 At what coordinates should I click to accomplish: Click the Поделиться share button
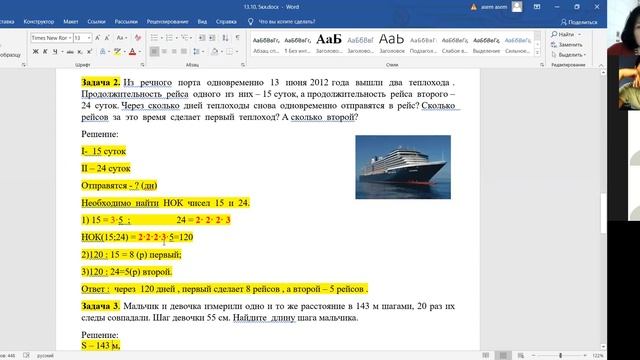[579, 22]
